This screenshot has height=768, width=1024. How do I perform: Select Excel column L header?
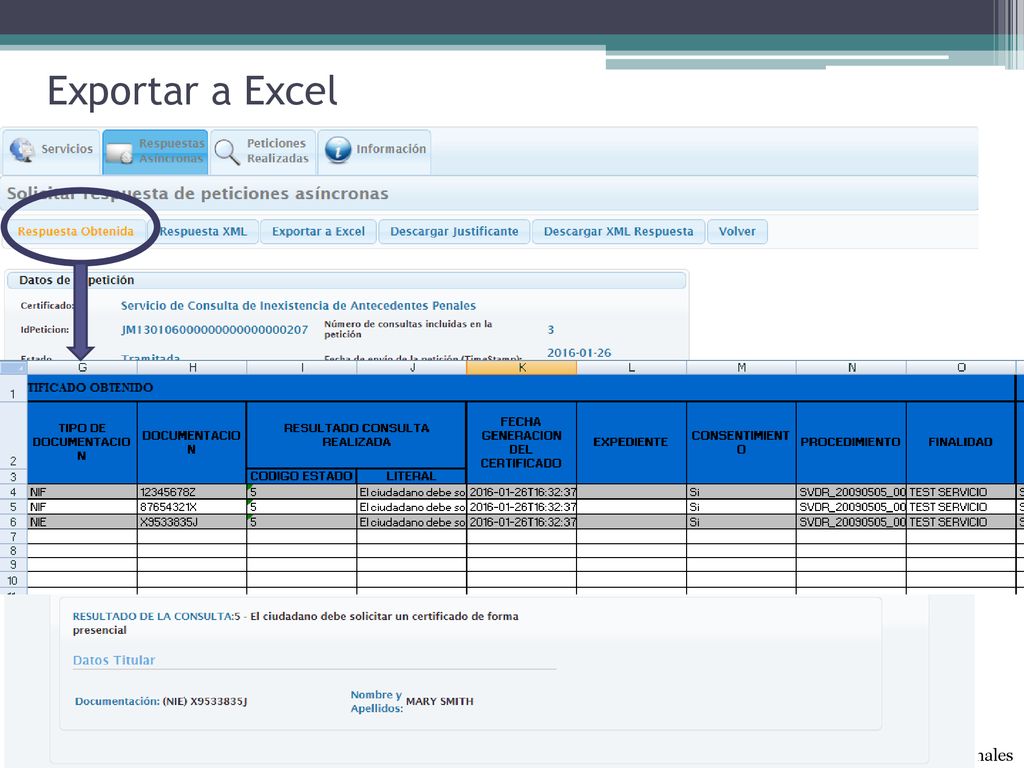click(632, 368)
